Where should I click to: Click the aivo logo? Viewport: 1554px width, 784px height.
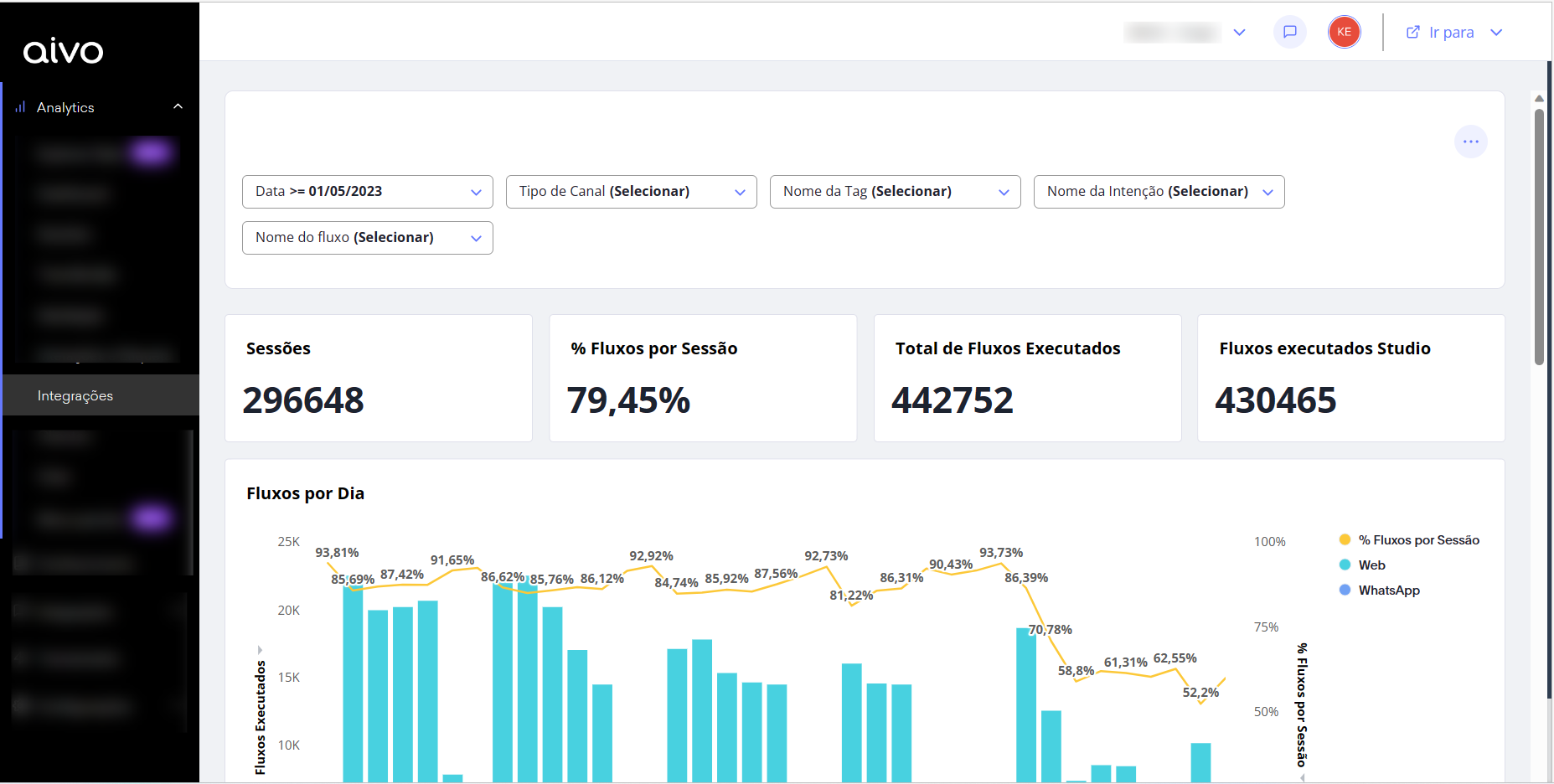click(63, 52)
